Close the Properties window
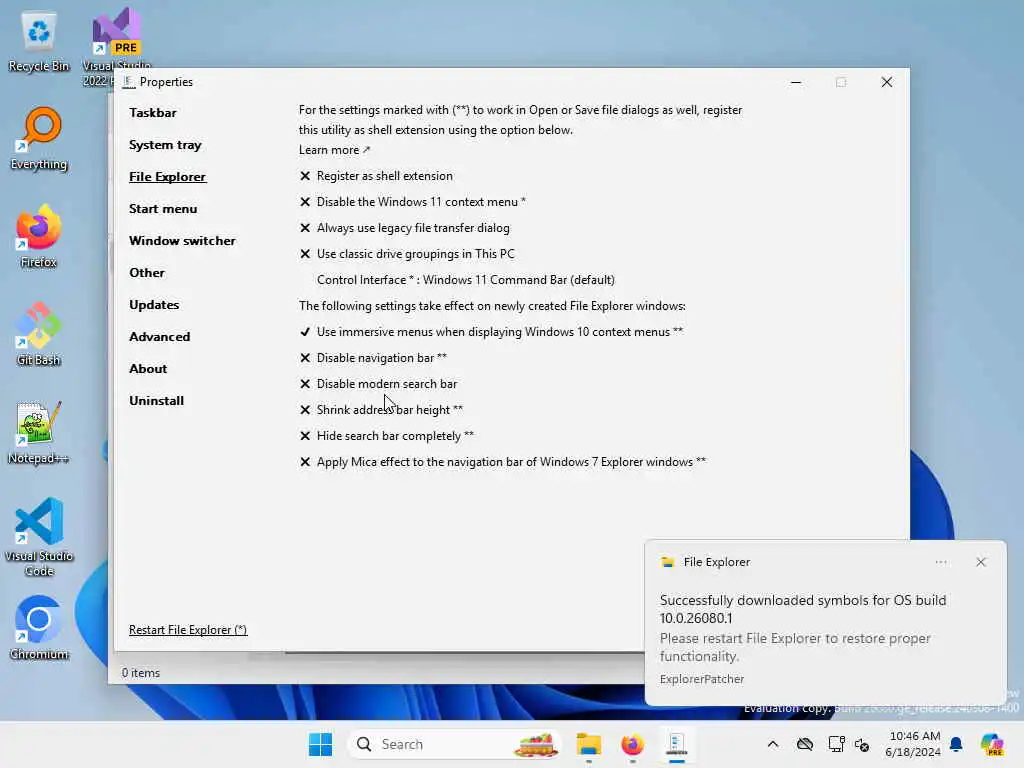Image resolution: width=1024 pixels, height=768 pixels. tap(887, 82)
